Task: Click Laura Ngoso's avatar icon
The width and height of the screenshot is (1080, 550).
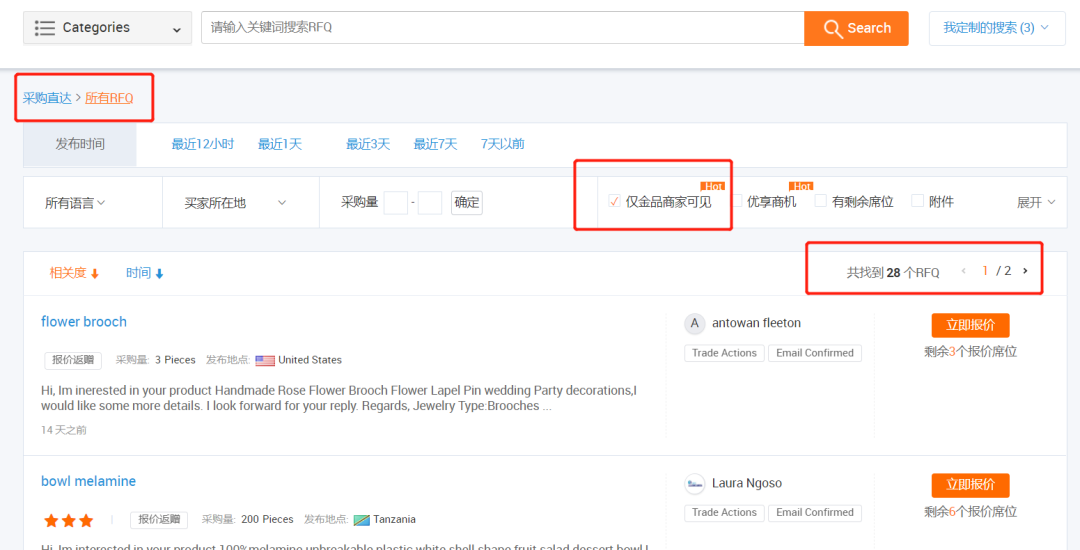Action: [695, 483]
